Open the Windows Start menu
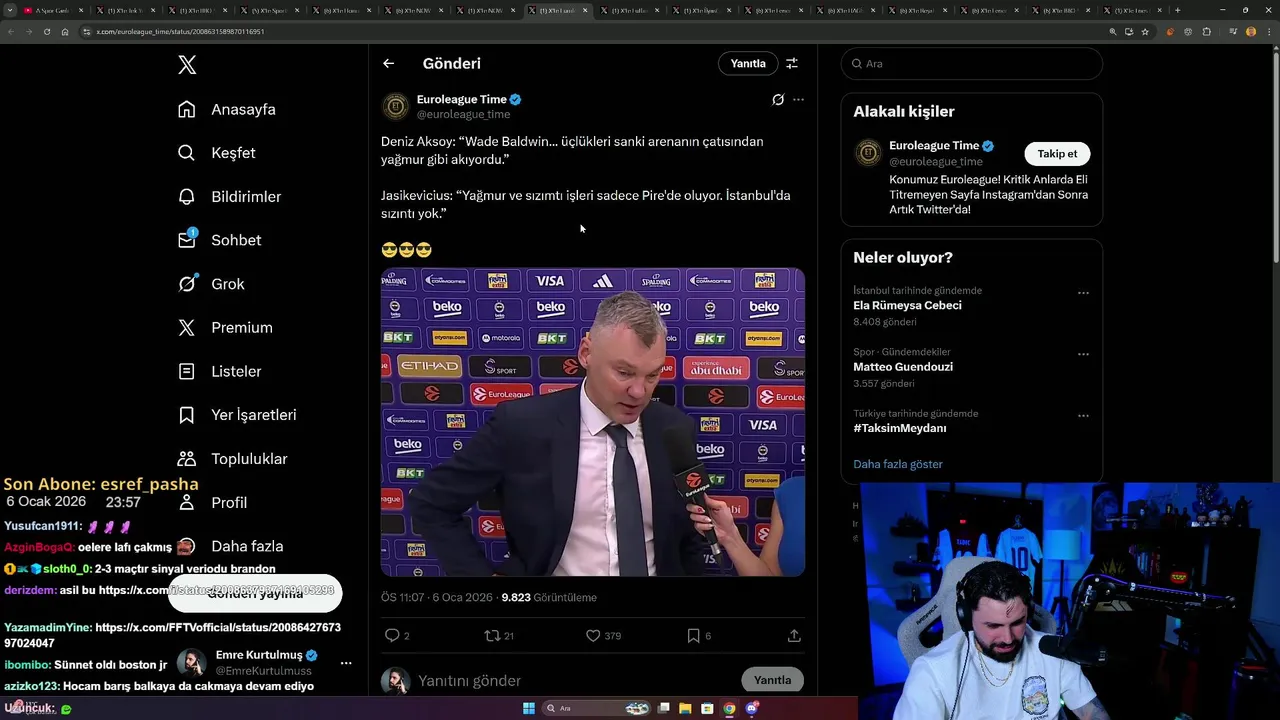The height and width of the screenshot is (720, 1280). pos(529,708)
